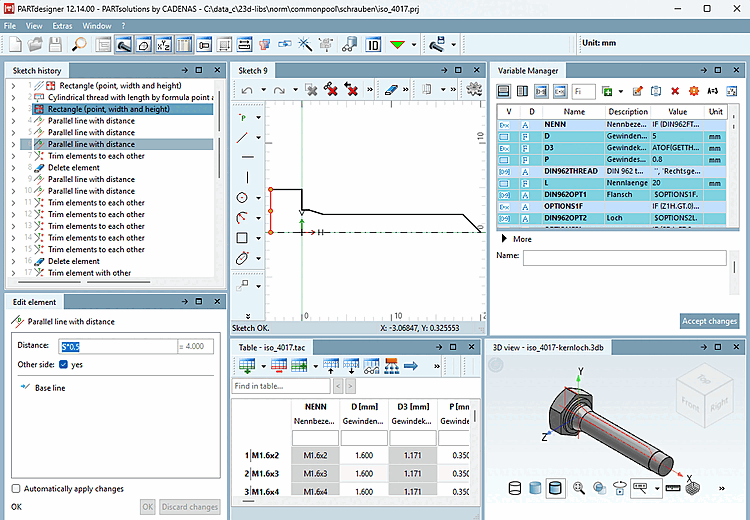Image resolution: width=750 pixels, height=520 pixels.
Task: Toggle the V column checkbox for row D
Action: point(504,136)
